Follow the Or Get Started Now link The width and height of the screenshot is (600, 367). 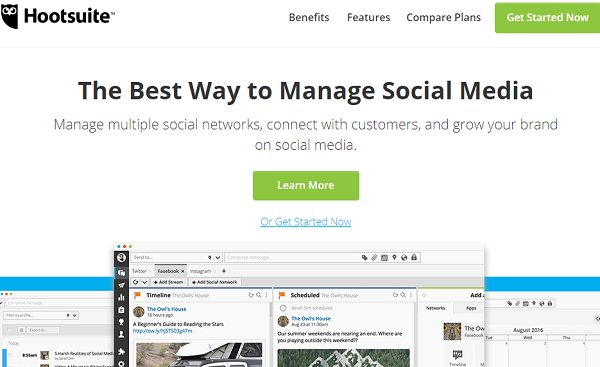(x=306, y=222)
